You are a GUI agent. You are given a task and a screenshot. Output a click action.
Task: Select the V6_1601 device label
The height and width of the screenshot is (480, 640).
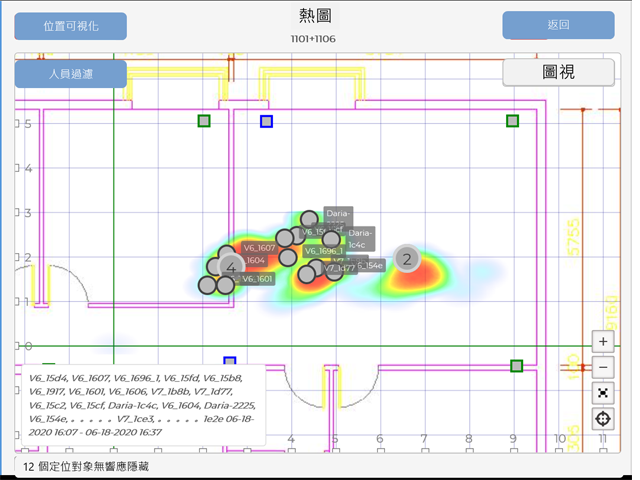(x=256, y=279)
